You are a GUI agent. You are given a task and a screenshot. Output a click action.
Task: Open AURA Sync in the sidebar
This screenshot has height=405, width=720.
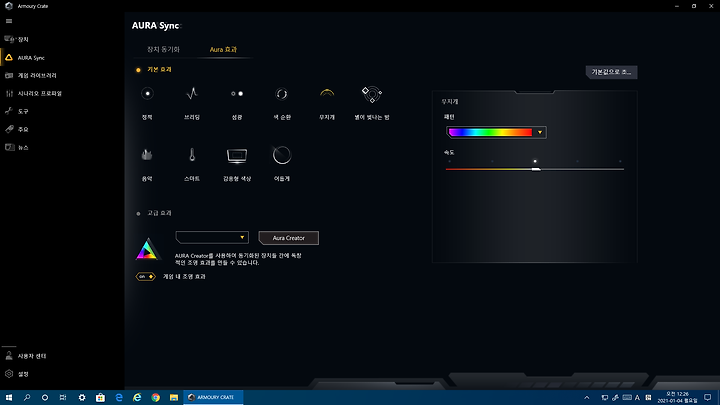[25, 58]
